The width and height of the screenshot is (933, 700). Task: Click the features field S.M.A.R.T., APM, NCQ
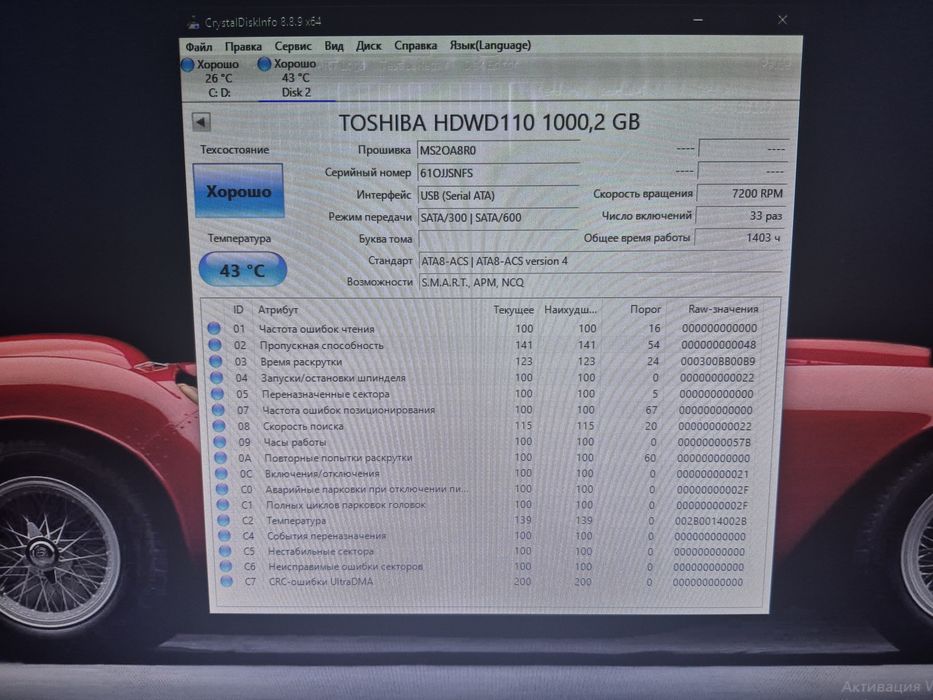pos(601,282)
